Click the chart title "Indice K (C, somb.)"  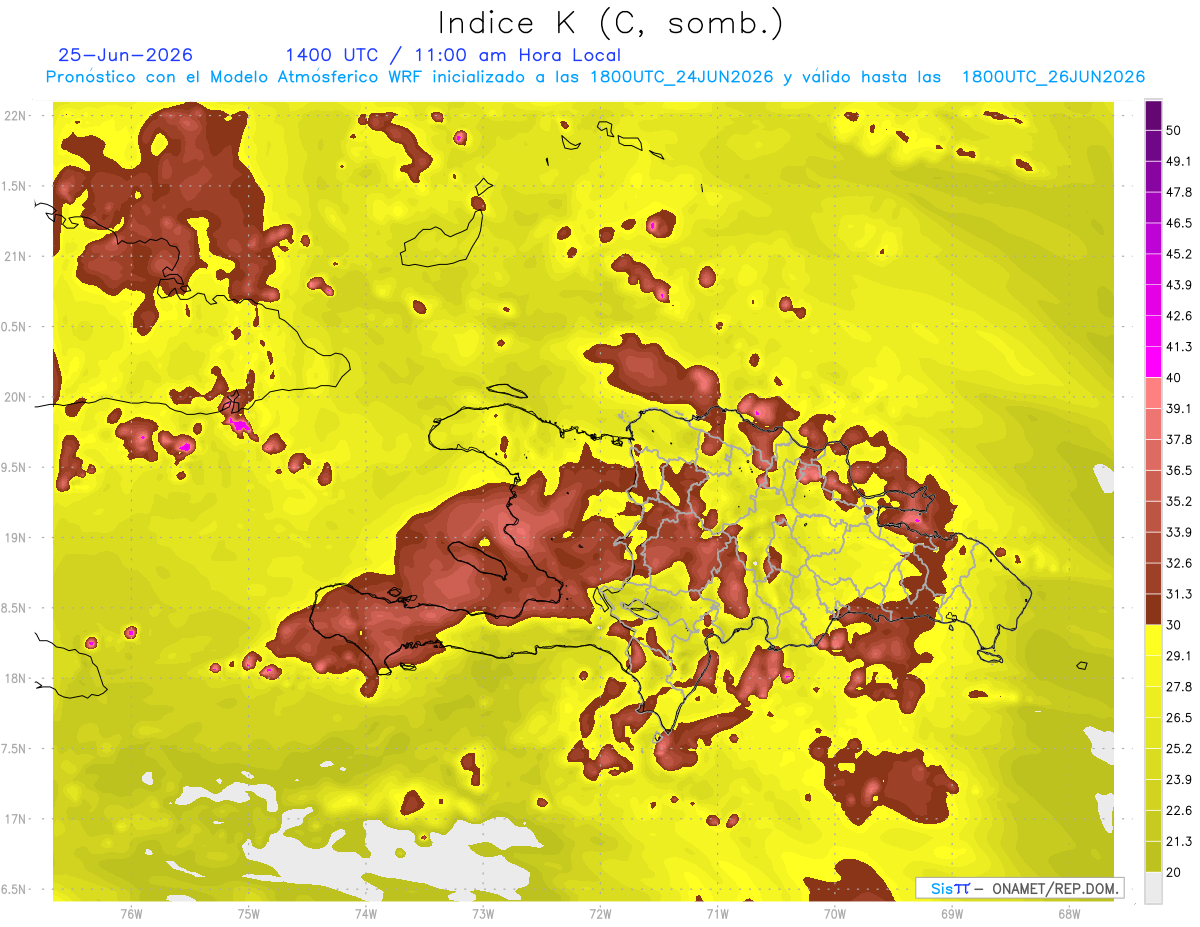point(610,22)
